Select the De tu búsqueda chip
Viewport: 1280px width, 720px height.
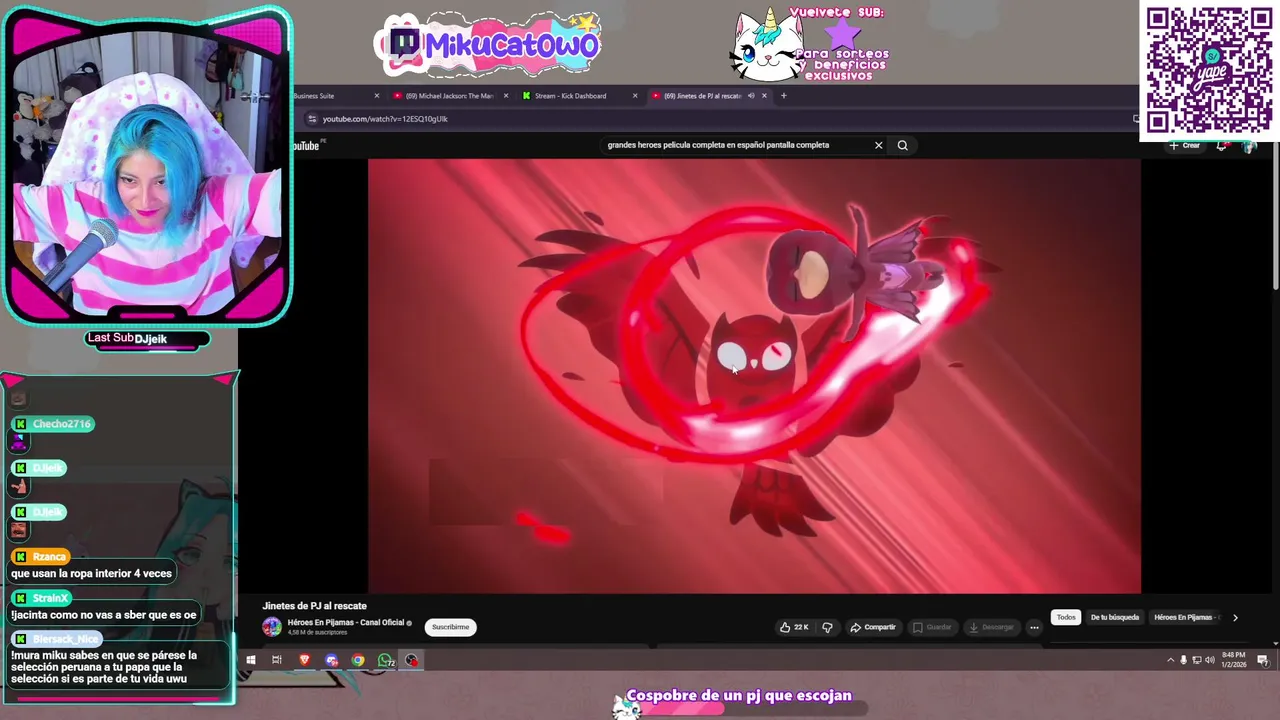tap(1114, 617)
